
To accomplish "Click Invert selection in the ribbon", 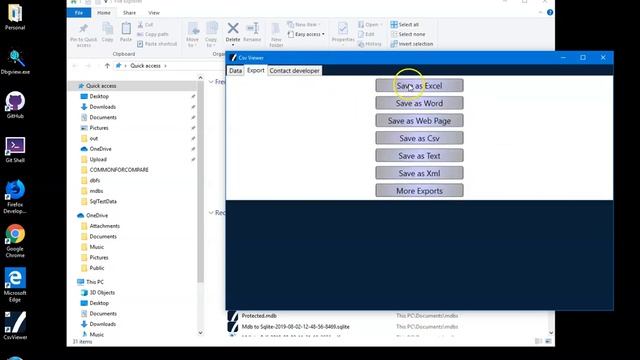I will [x=411, y=44].
